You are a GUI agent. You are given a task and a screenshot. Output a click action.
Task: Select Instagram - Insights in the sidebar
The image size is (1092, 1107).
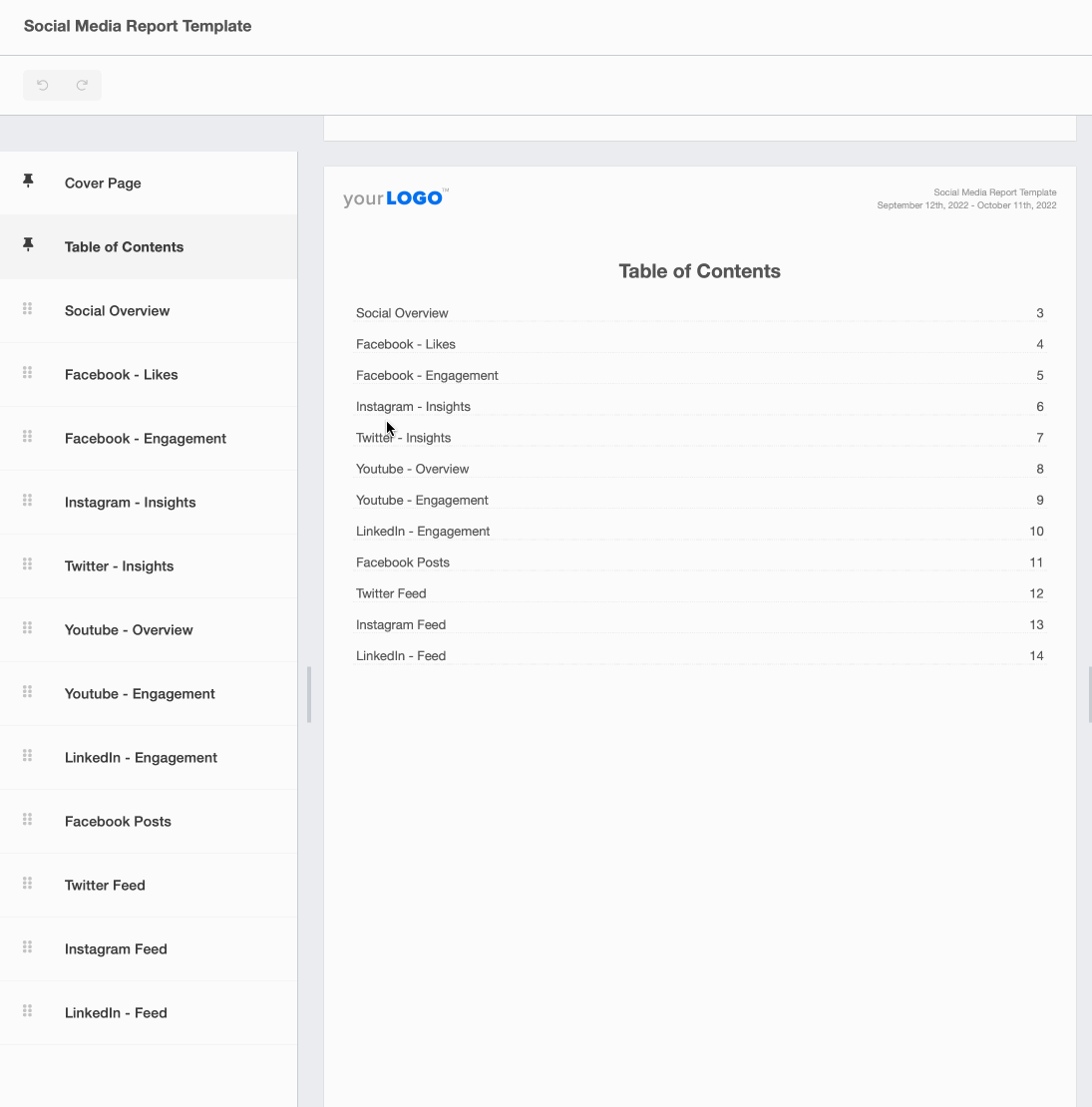tap(131, 502)
